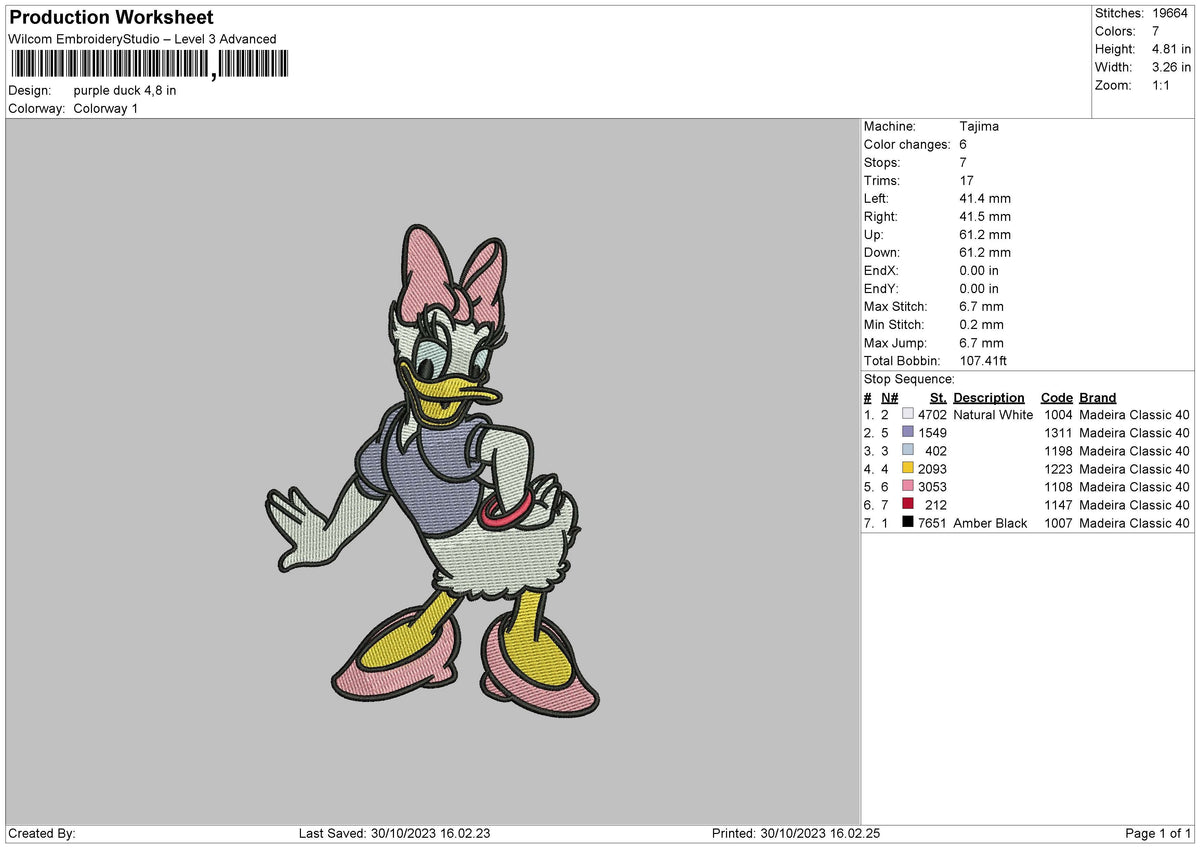Click the design name 'purple duck 4,8 in'
Image resolution: width=1200 pixels, height=848 pixels.
[125, 90]
